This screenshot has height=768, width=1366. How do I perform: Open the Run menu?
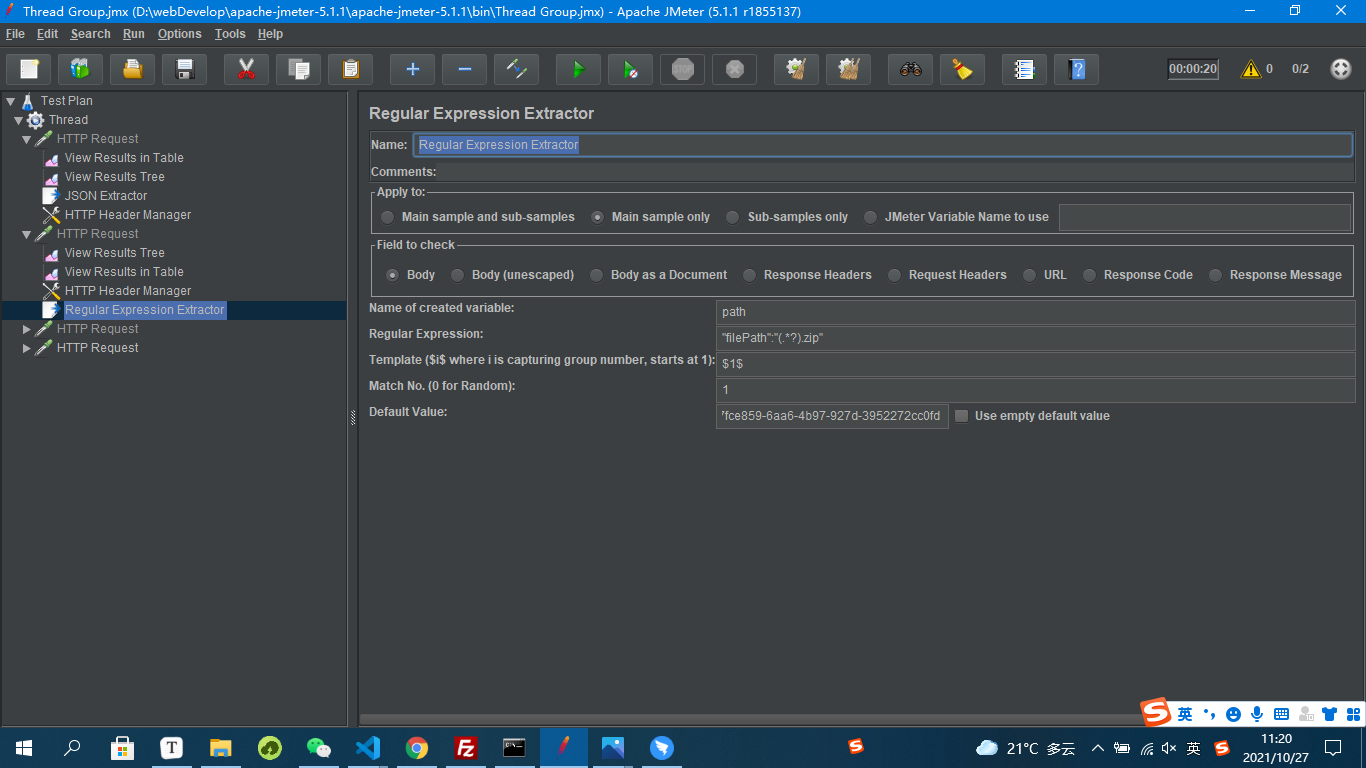pos(133,33)
